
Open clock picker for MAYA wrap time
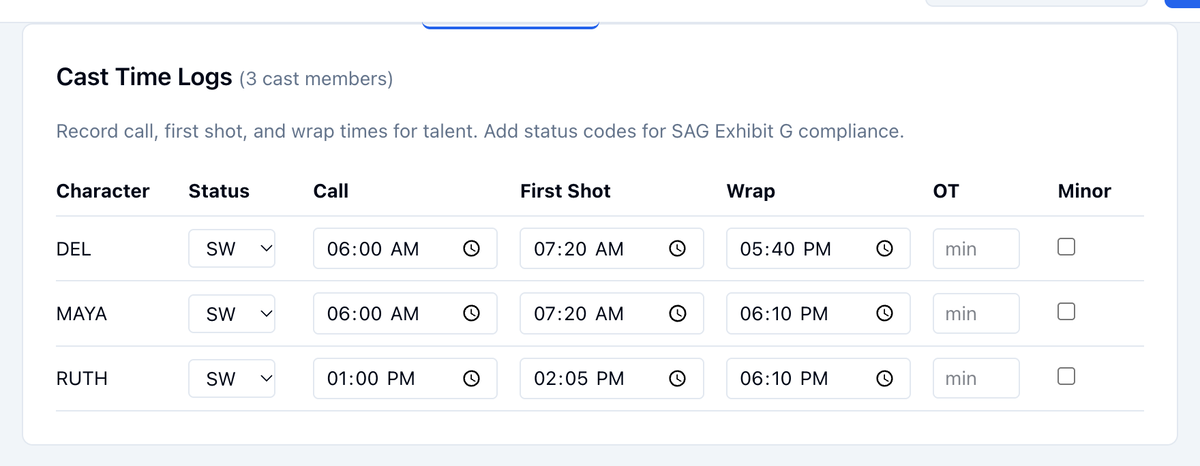pos(884,314)
